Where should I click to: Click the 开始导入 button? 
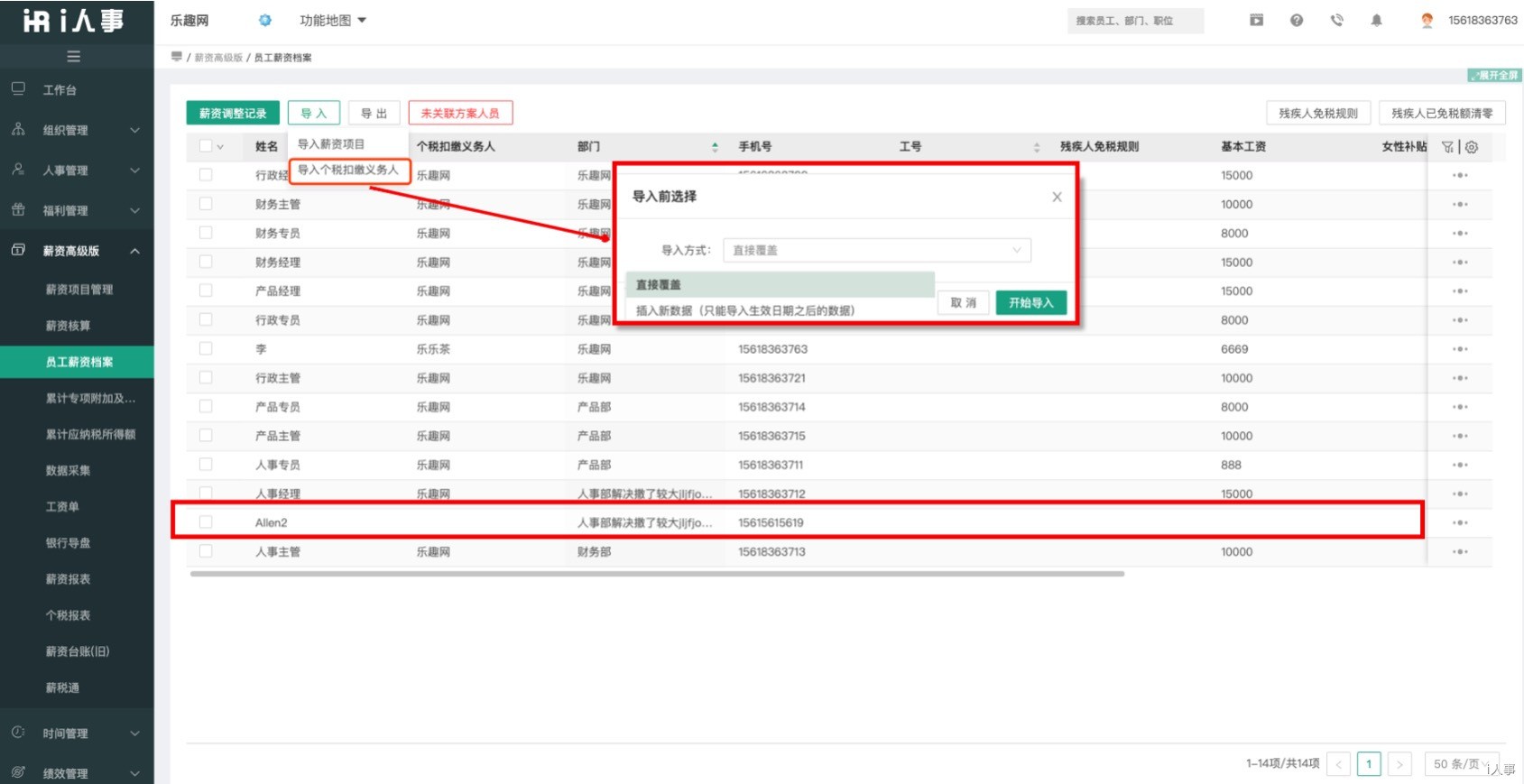point(1030,303)
